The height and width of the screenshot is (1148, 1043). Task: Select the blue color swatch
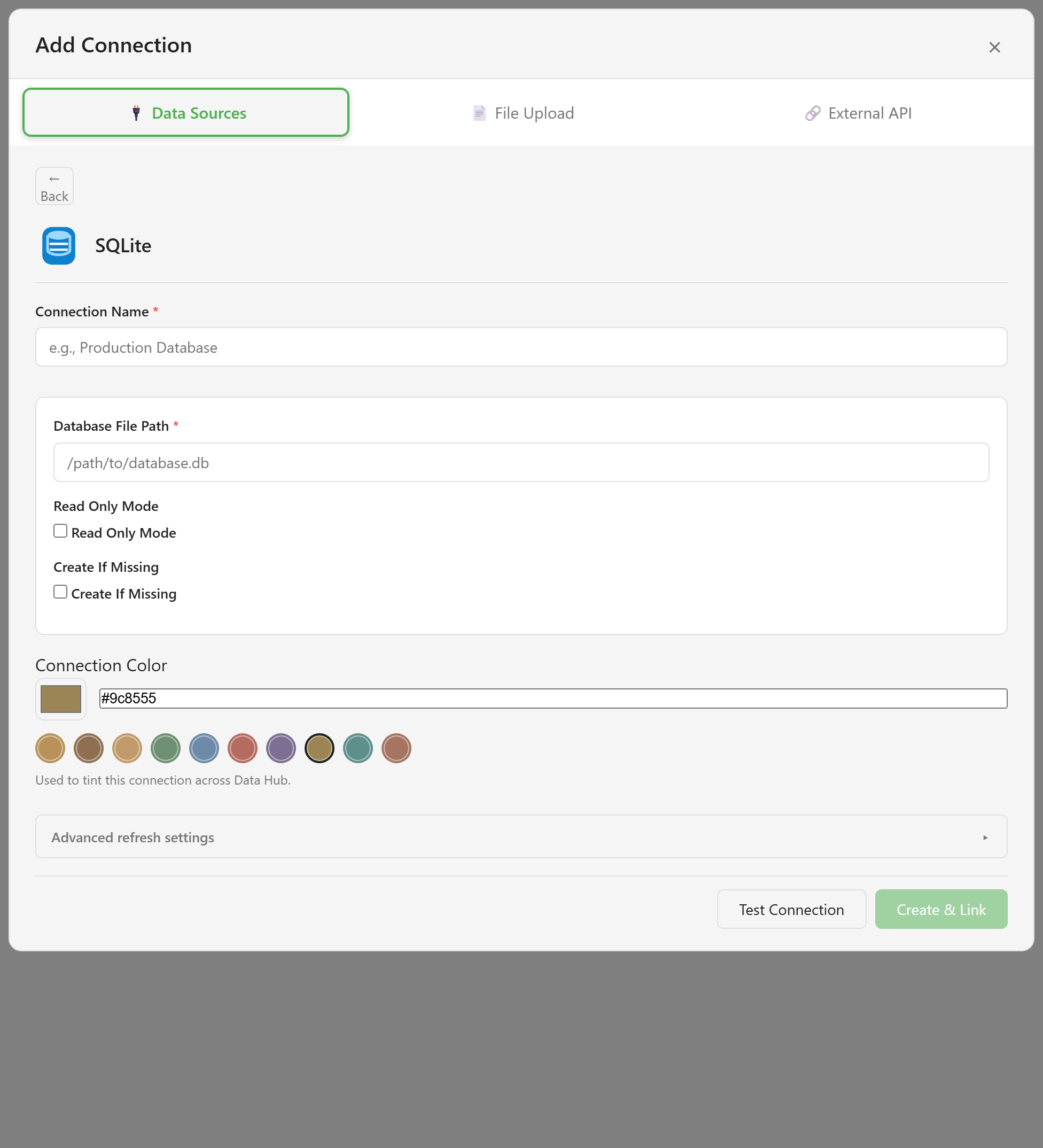[x=204, y=748]
